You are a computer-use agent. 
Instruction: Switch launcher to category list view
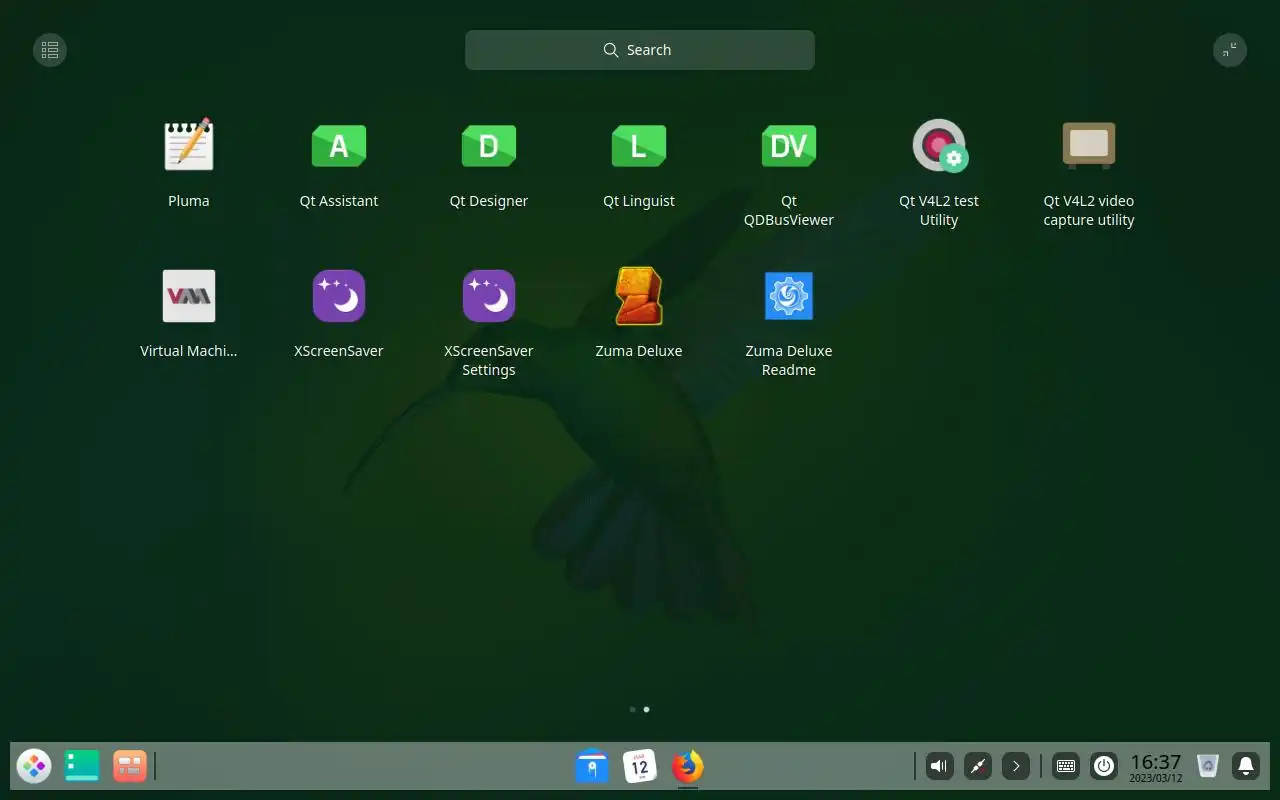point(50,50)
